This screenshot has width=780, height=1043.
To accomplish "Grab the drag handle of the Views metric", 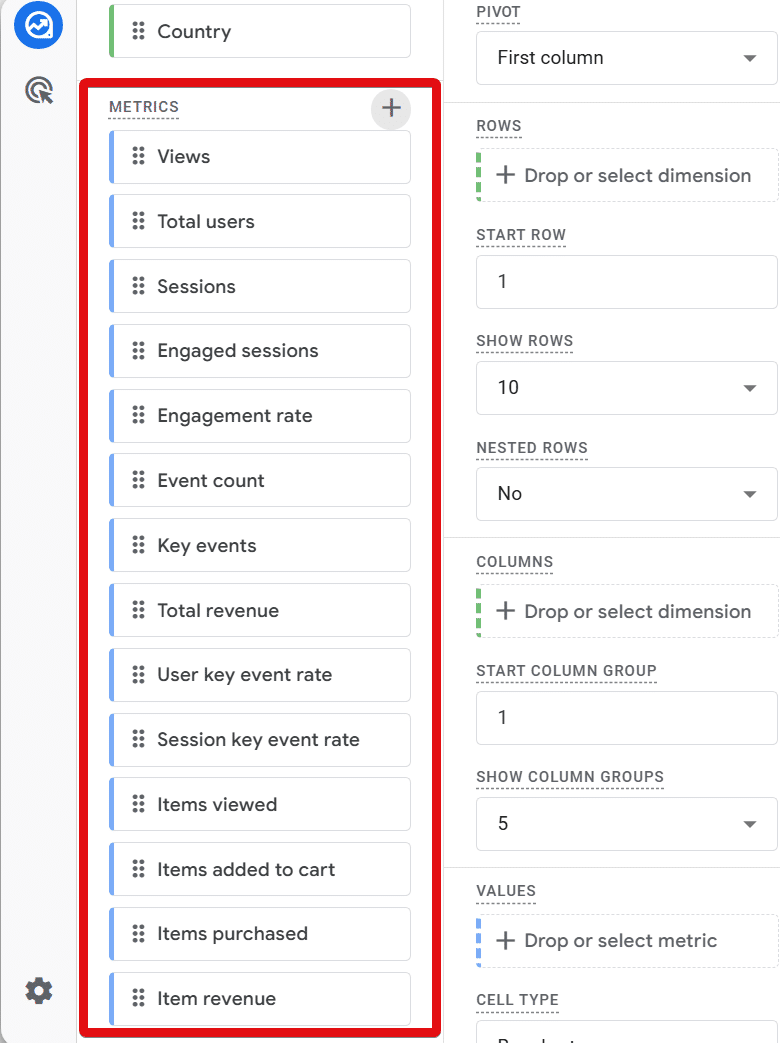I will coord(138,156).
